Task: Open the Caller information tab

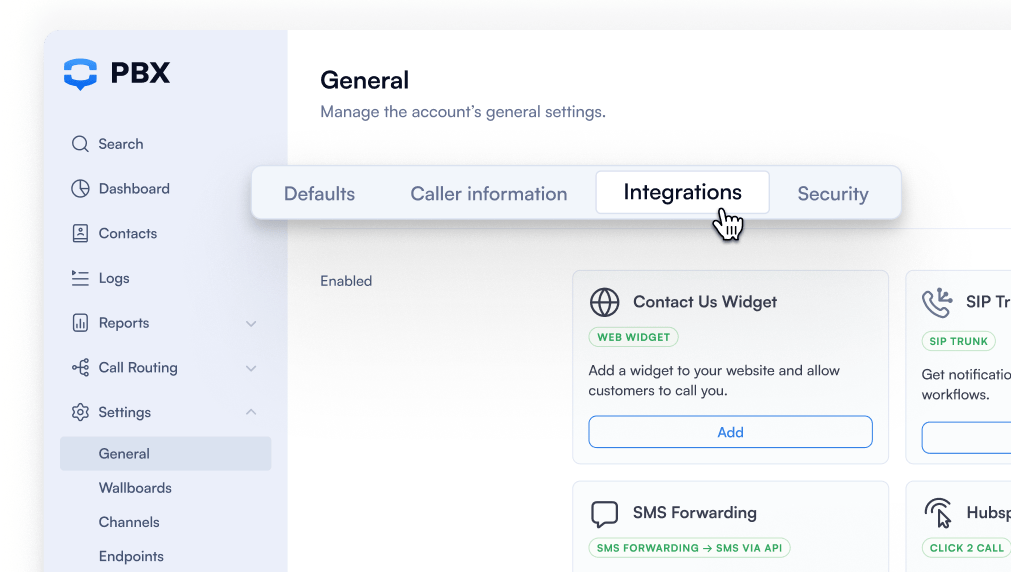Action: click(x=488, y=194)
